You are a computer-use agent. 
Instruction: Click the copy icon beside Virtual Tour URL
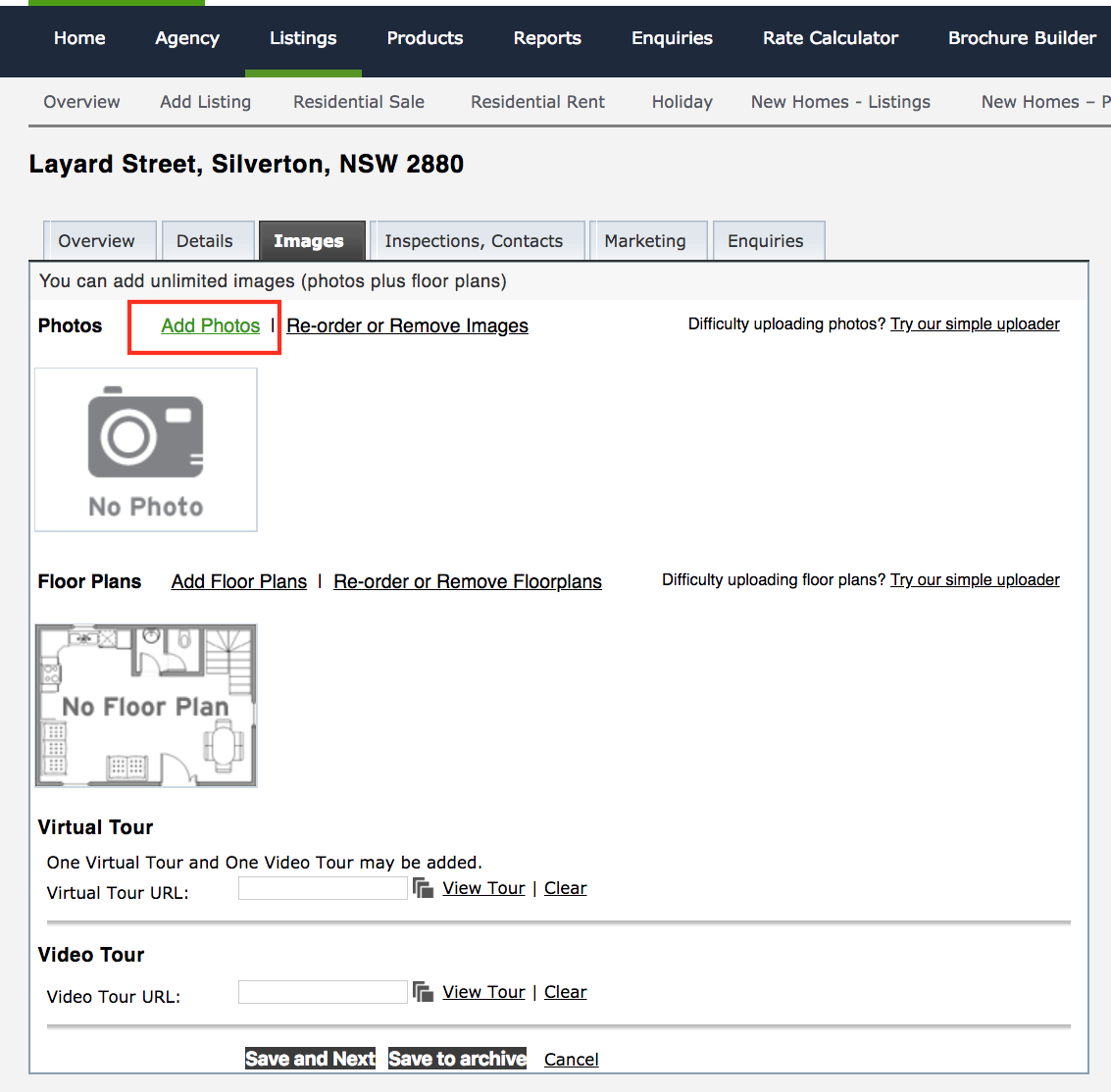(423, 888)
